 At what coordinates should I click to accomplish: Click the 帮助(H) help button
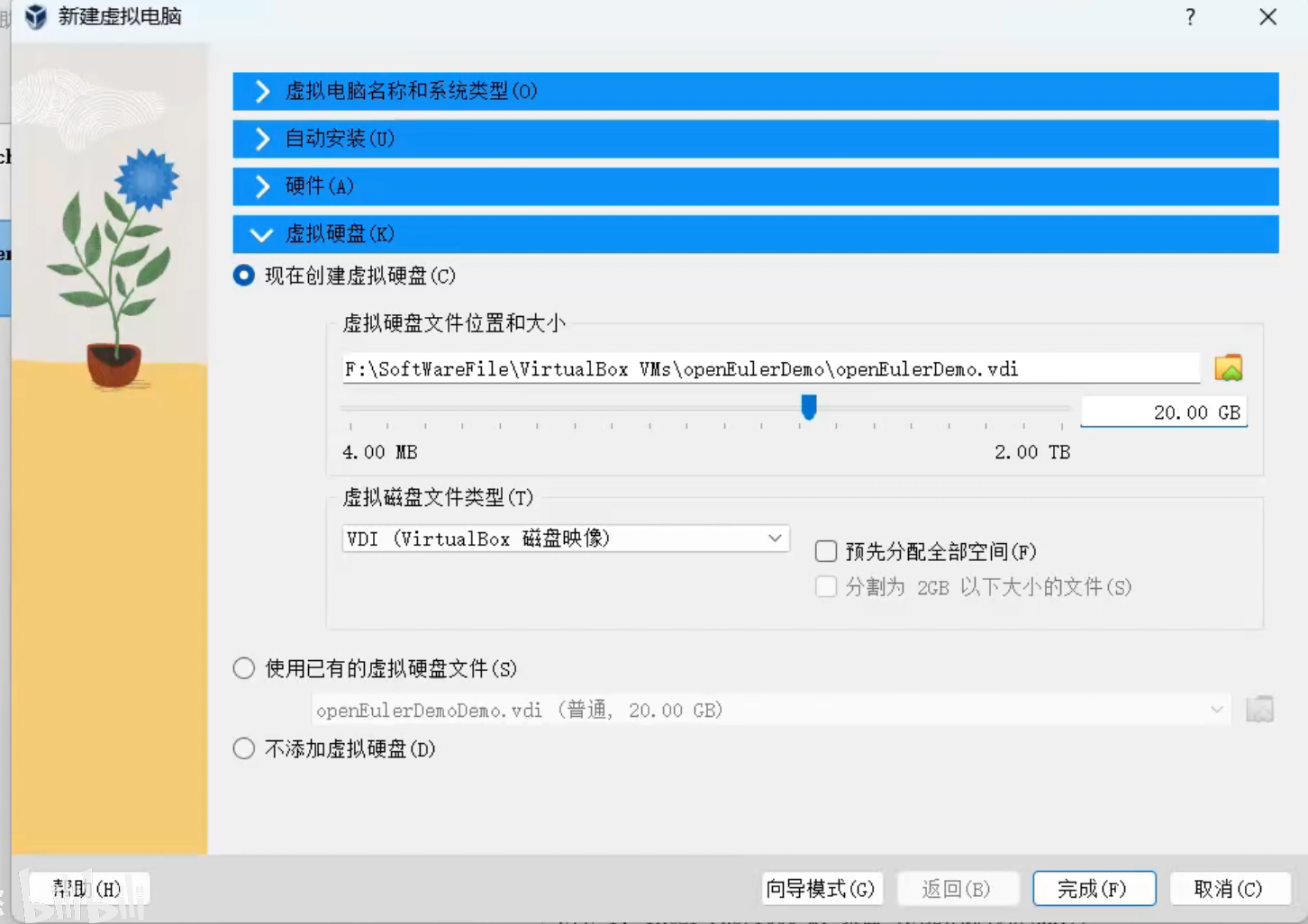(x=89, y=889)
